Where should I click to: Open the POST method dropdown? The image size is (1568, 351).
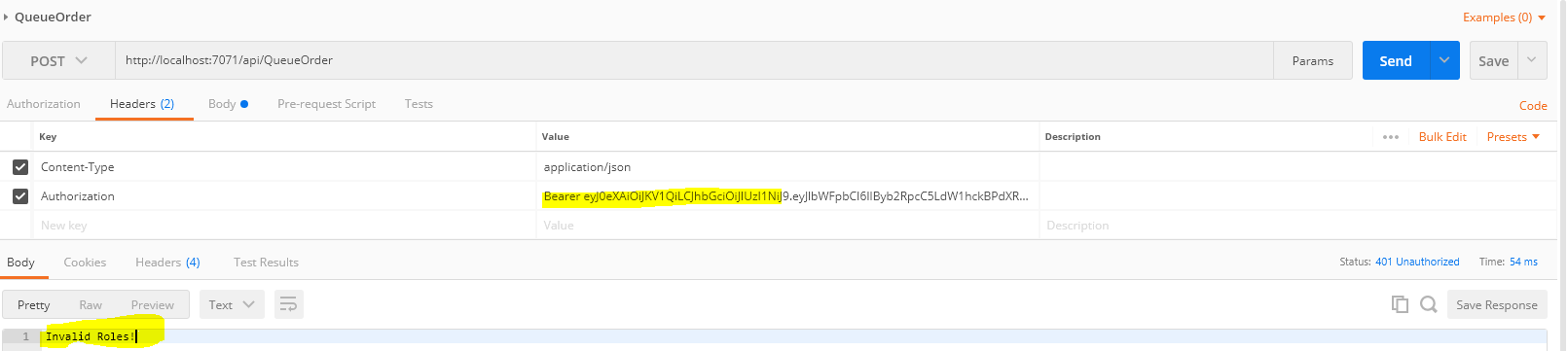(58, 60)
